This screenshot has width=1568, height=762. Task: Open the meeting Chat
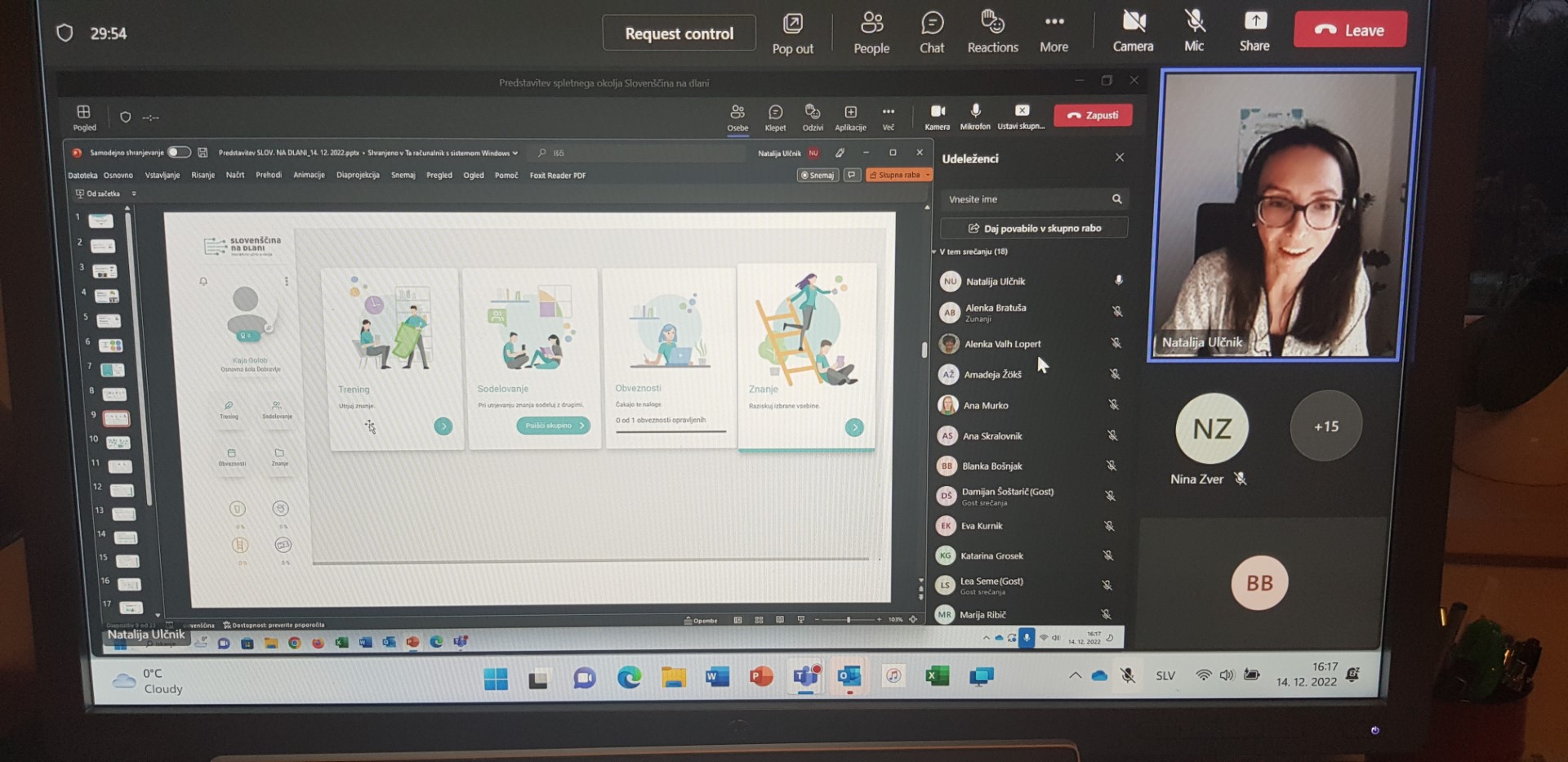pos(931,33)
